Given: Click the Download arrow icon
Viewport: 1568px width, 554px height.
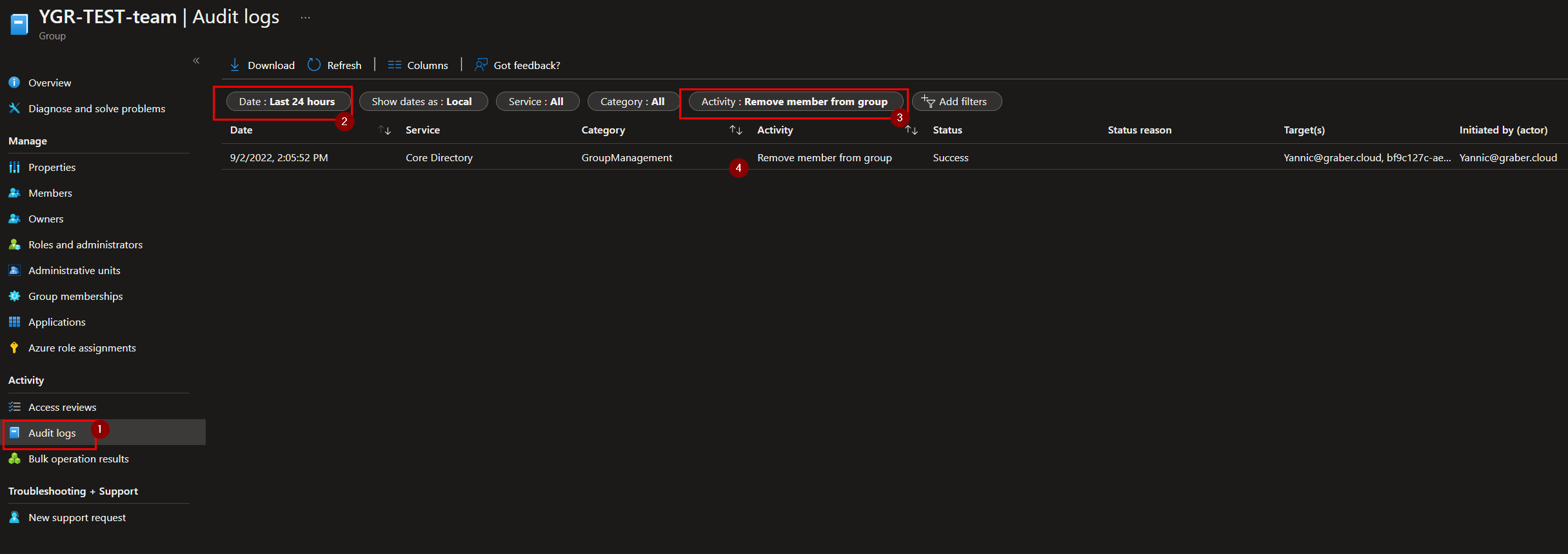Looking at the screenshot, I should (x=235, y=65).
